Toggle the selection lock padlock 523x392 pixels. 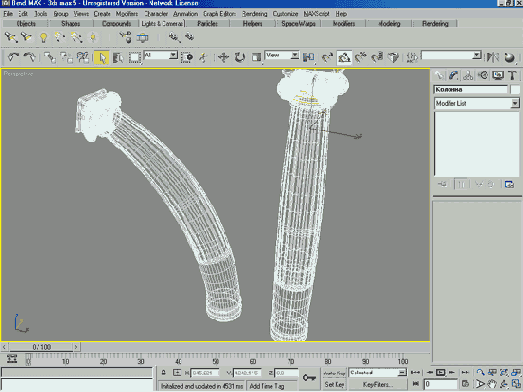coord(163,372)
